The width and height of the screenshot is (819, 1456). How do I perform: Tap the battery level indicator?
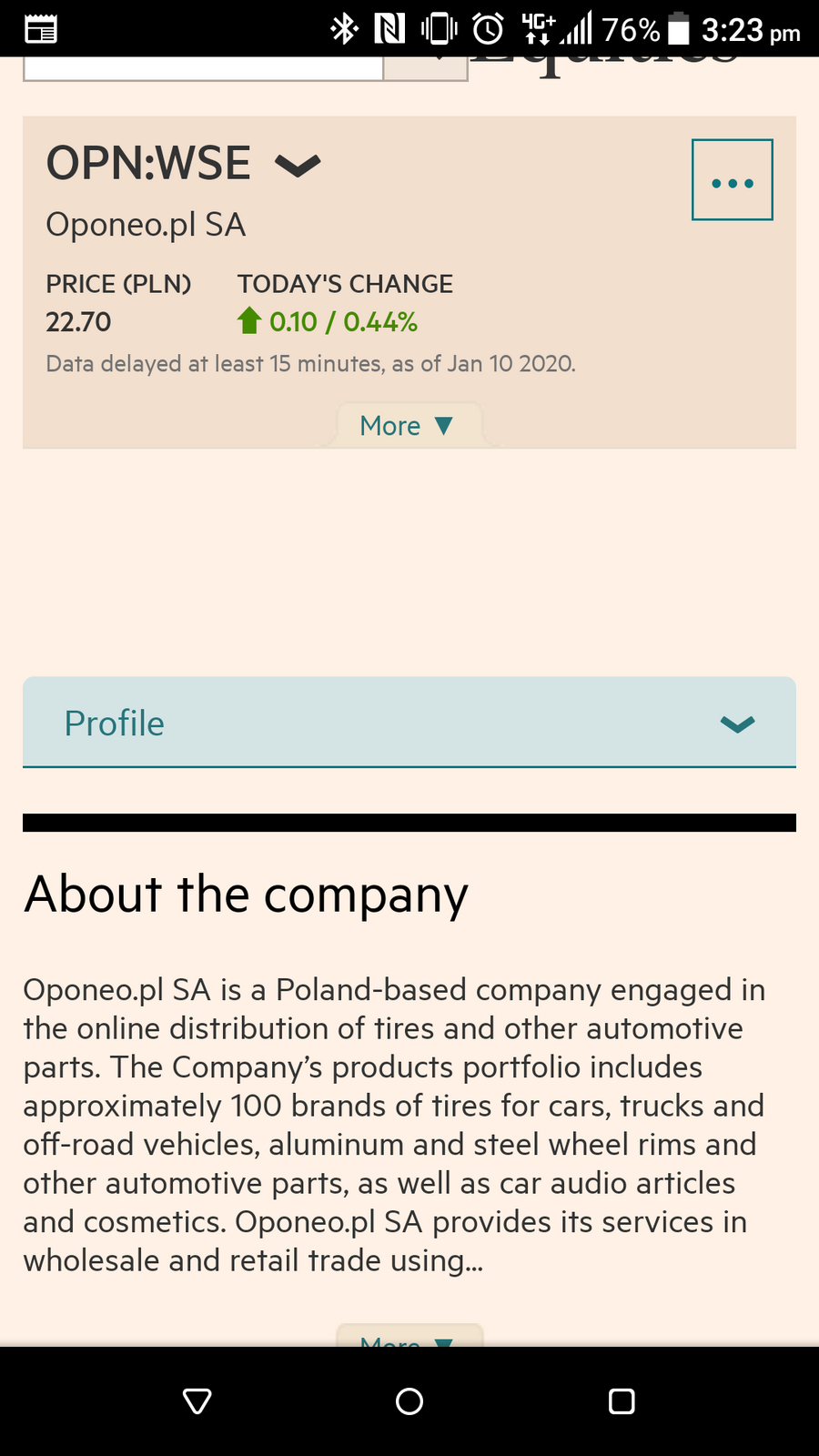(679, 29)
